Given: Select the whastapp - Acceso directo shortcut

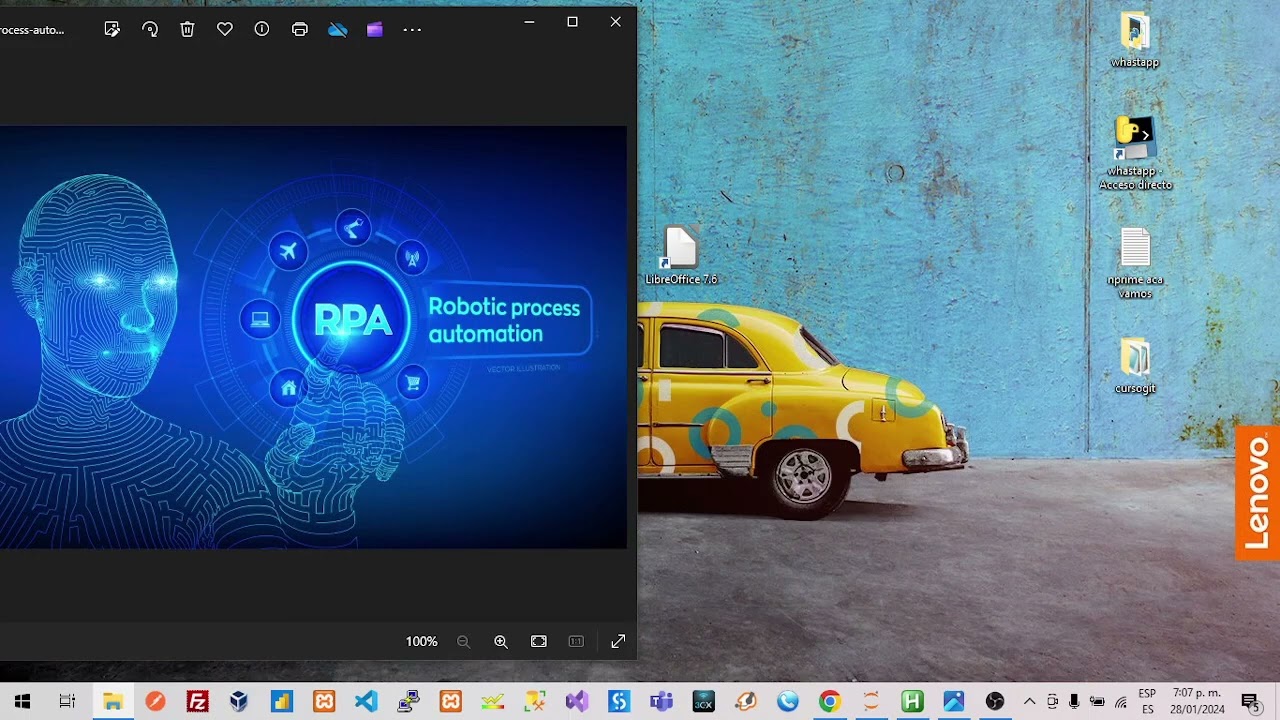Looking at the screenshot, I should [1135, 154].
